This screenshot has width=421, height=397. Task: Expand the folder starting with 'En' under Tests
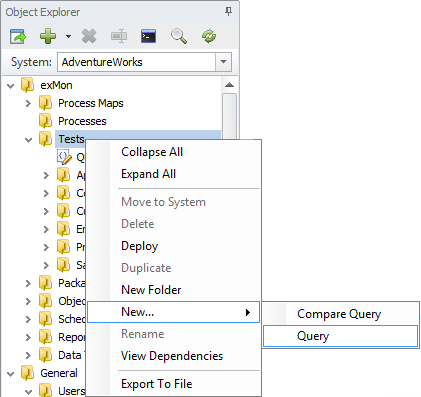(46, 229)
